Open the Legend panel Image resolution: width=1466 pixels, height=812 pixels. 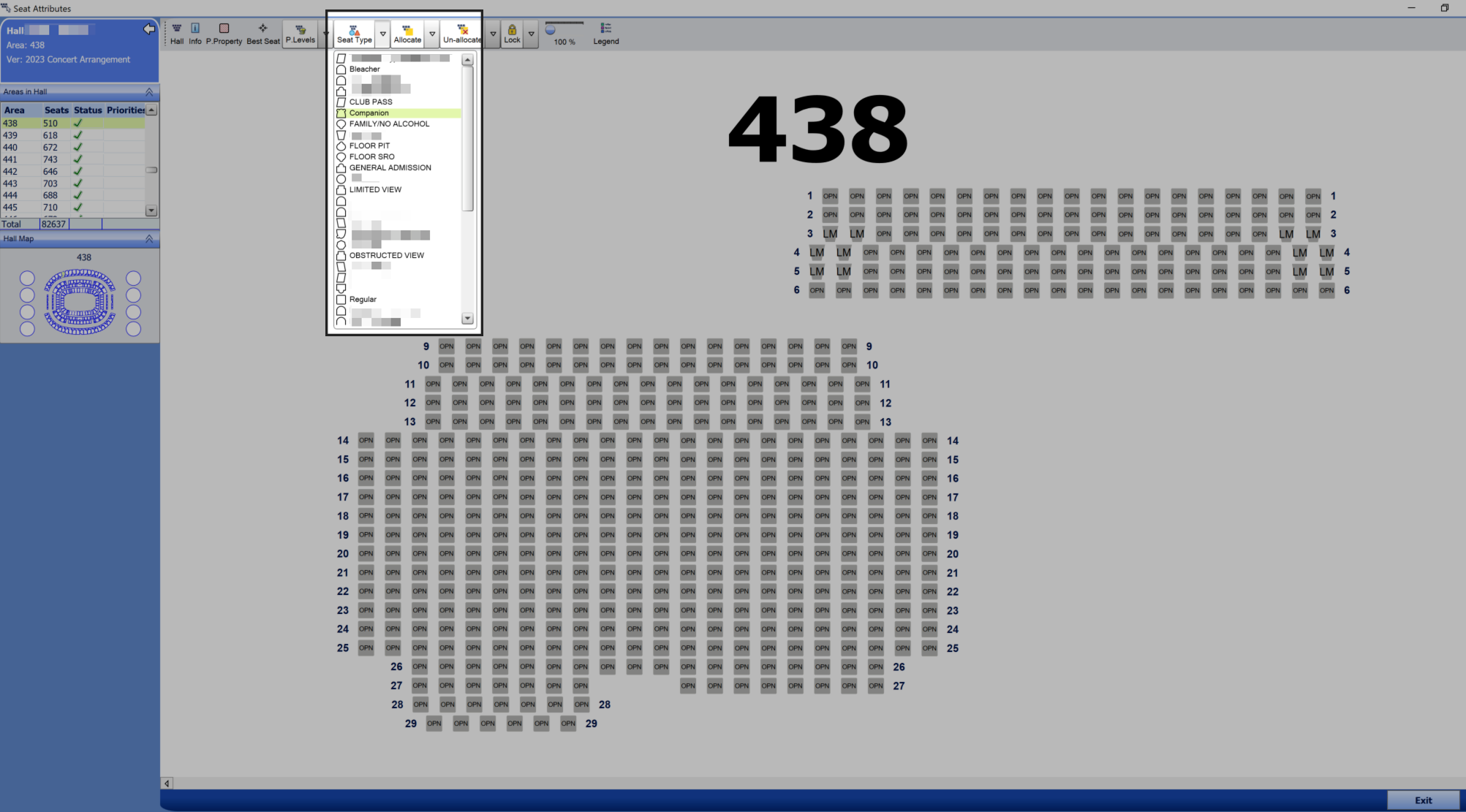tap(605, 34)
